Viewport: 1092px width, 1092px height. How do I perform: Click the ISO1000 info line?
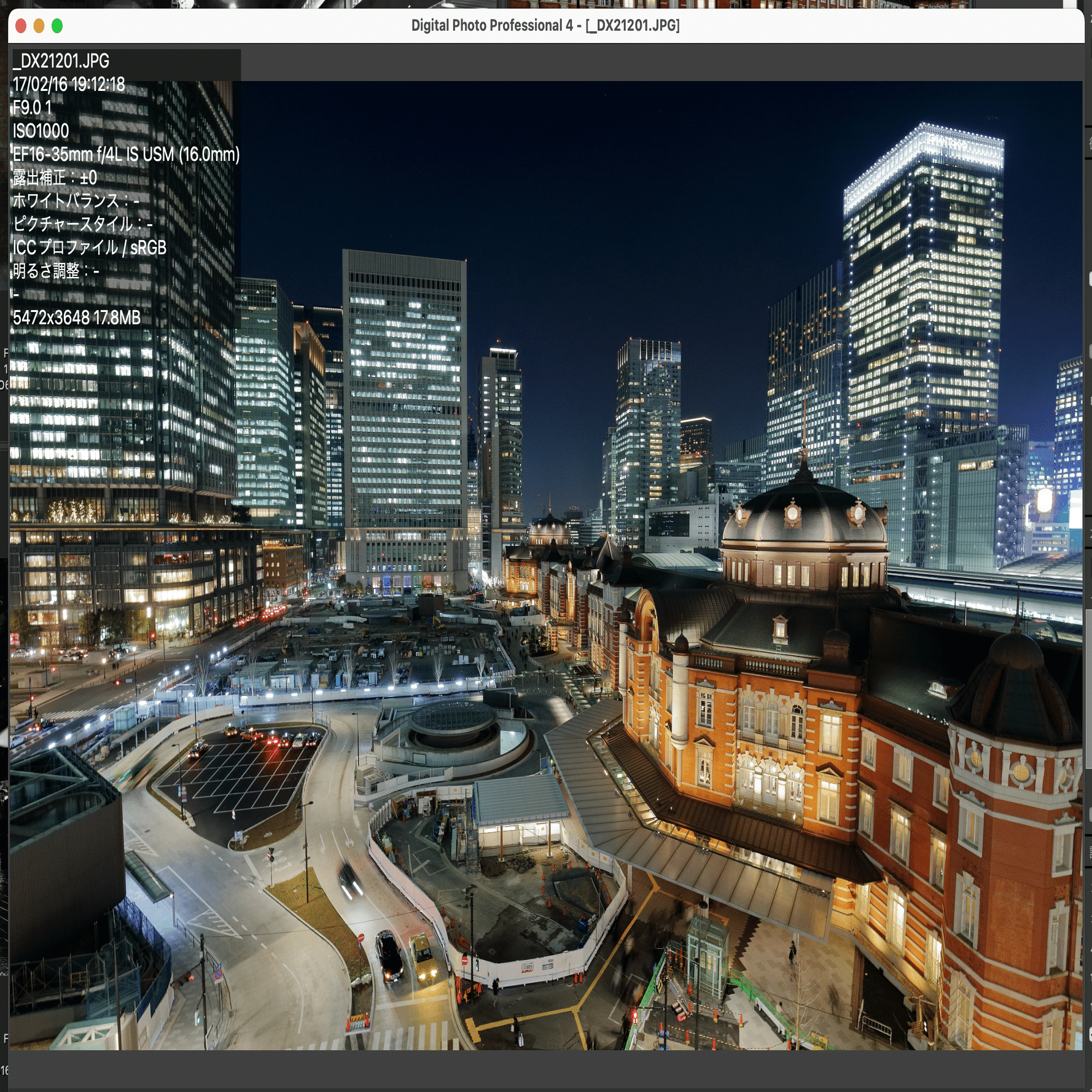point(41,131)
